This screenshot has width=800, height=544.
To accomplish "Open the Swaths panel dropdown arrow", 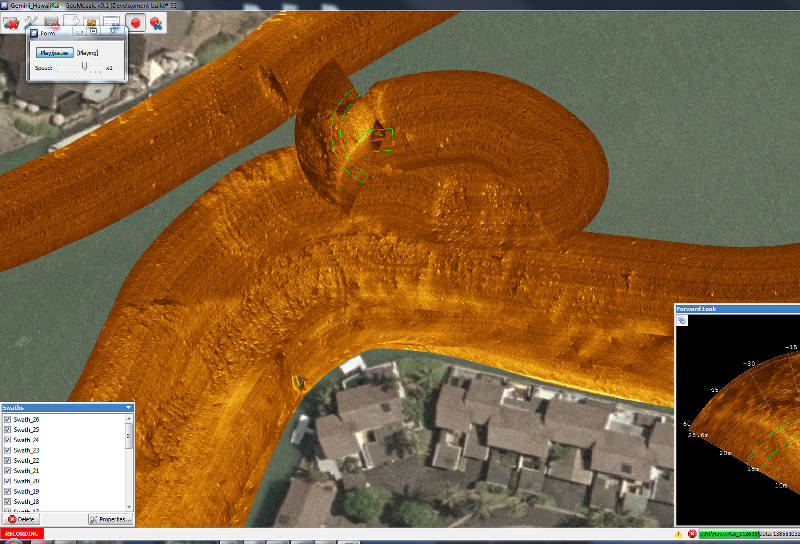I will click(129, 408).
